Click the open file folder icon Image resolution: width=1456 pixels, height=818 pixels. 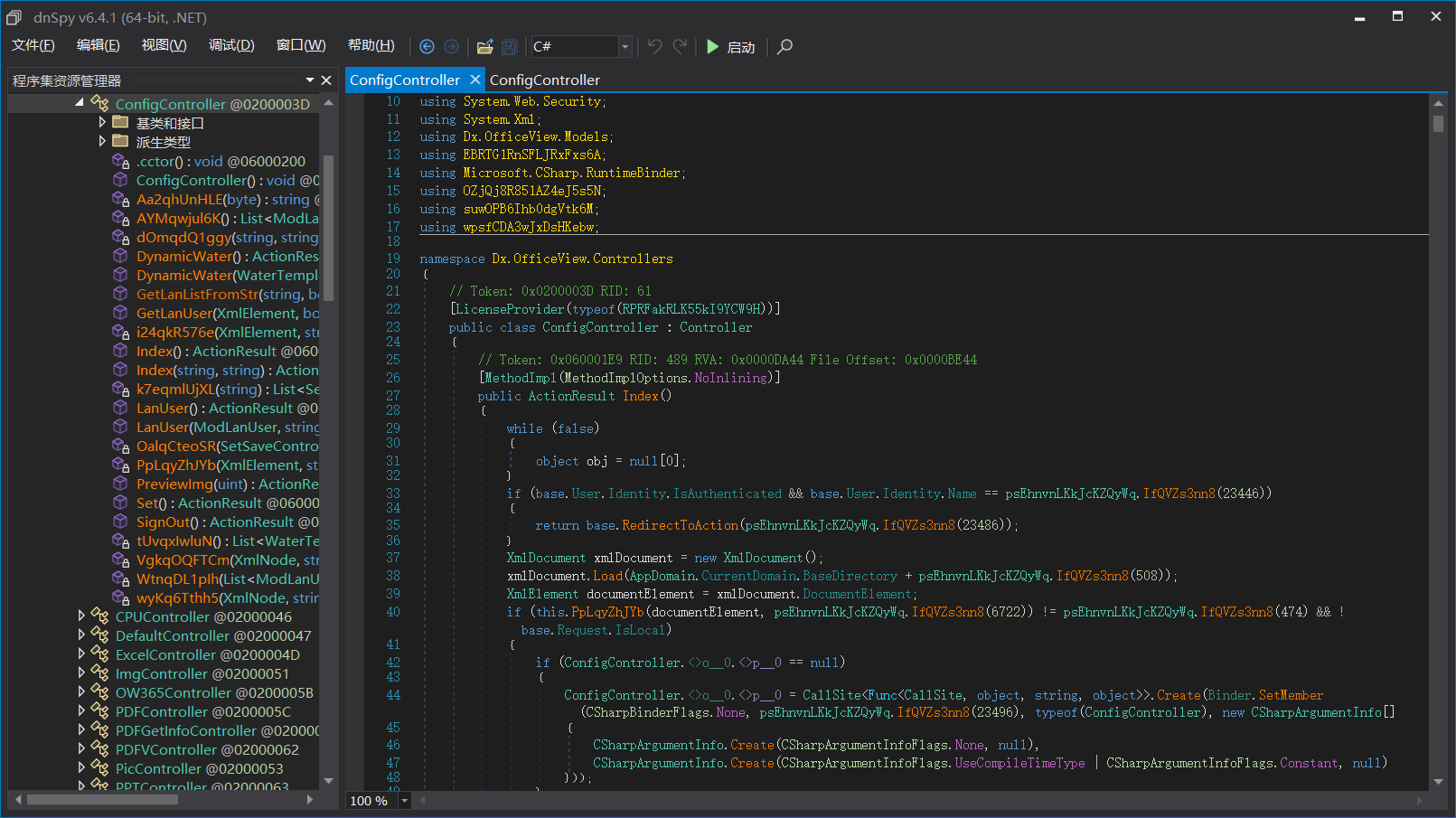485,47
